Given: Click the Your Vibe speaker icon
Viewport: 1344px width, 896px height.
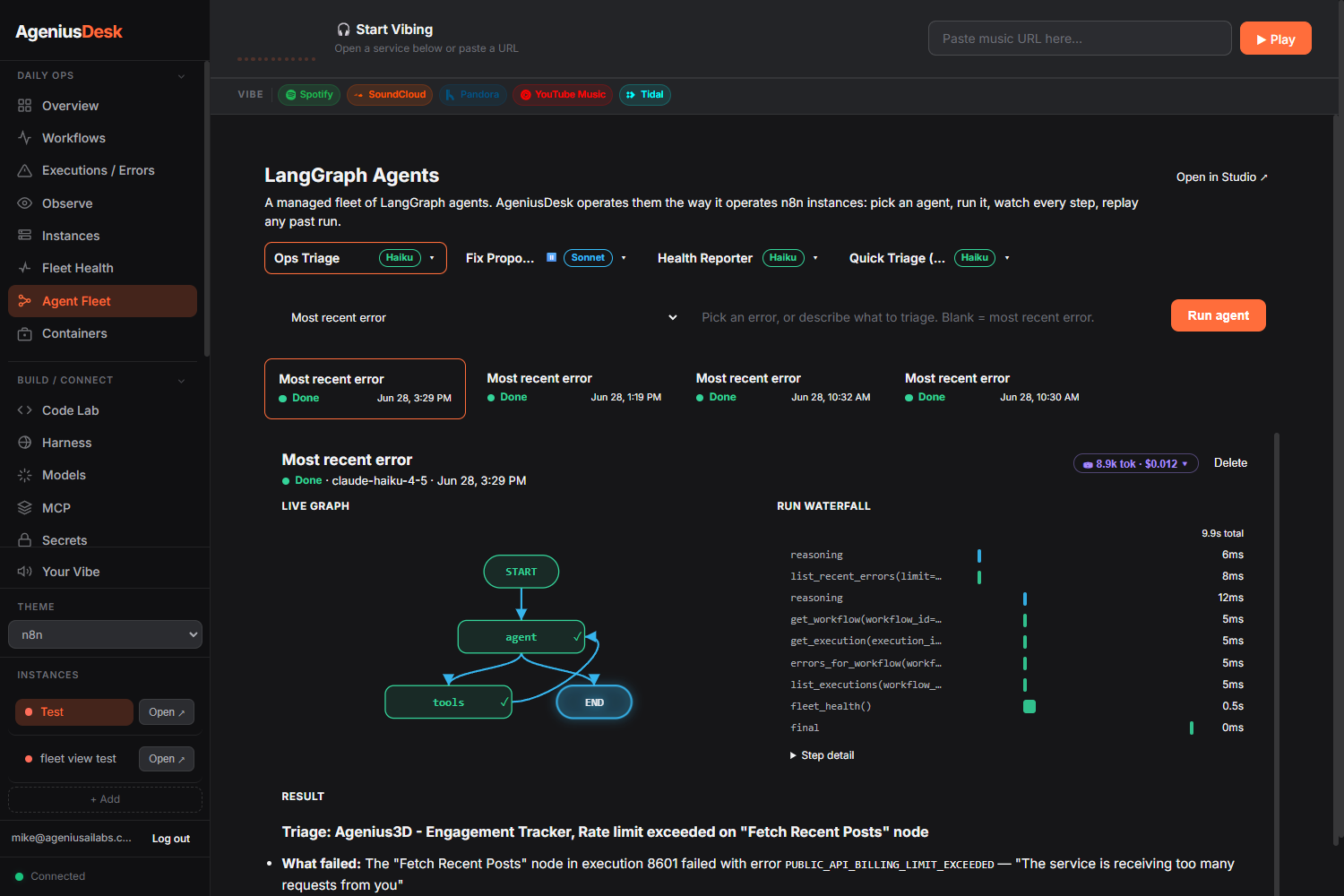Looking at the screenshot, I should (24, 572).
